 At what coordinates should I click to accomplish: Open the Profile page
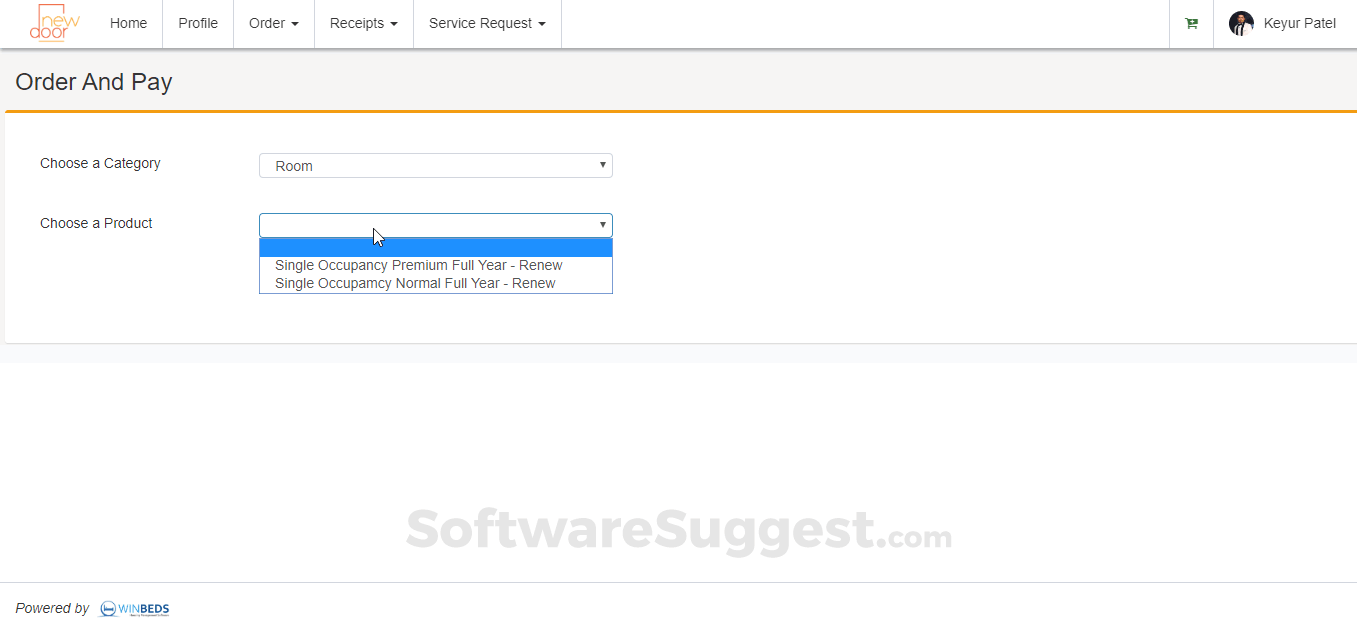coord(197,23)
